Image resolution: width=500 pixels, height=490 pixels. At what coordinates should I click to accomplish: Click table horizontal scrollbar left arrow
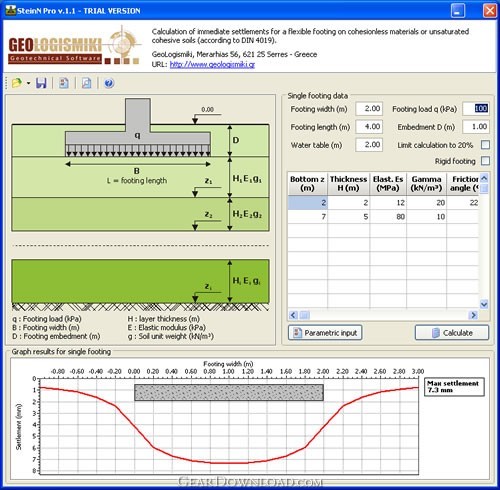click(x=293, y=315)
